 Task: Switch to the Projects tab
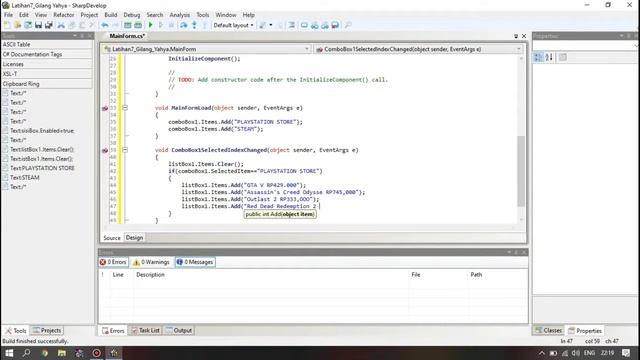click(x=47, y=330)
